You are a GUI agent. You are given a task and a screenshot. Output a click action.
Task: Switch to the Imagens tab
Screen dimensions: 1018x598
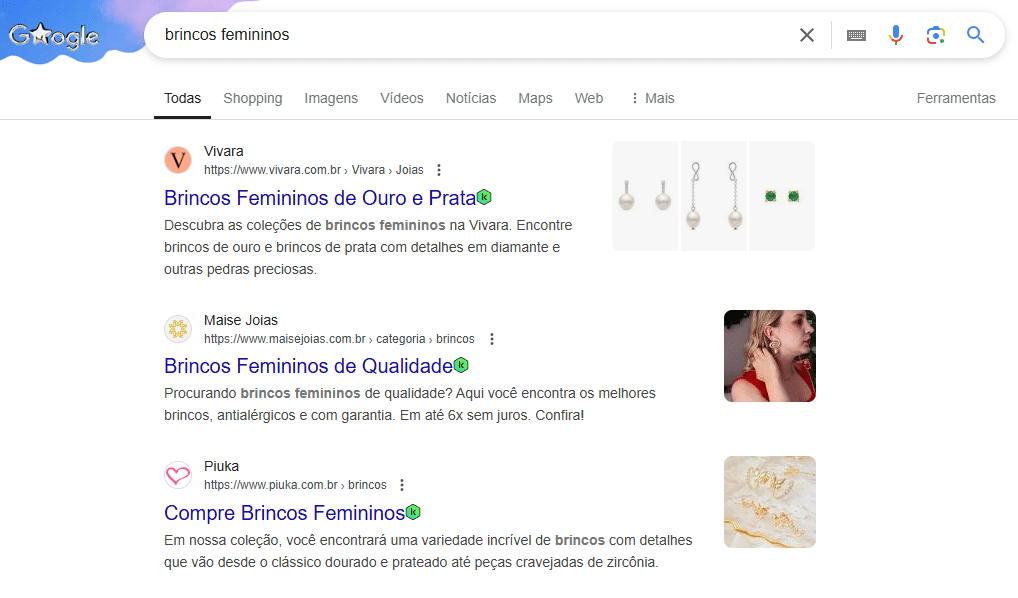331,98
